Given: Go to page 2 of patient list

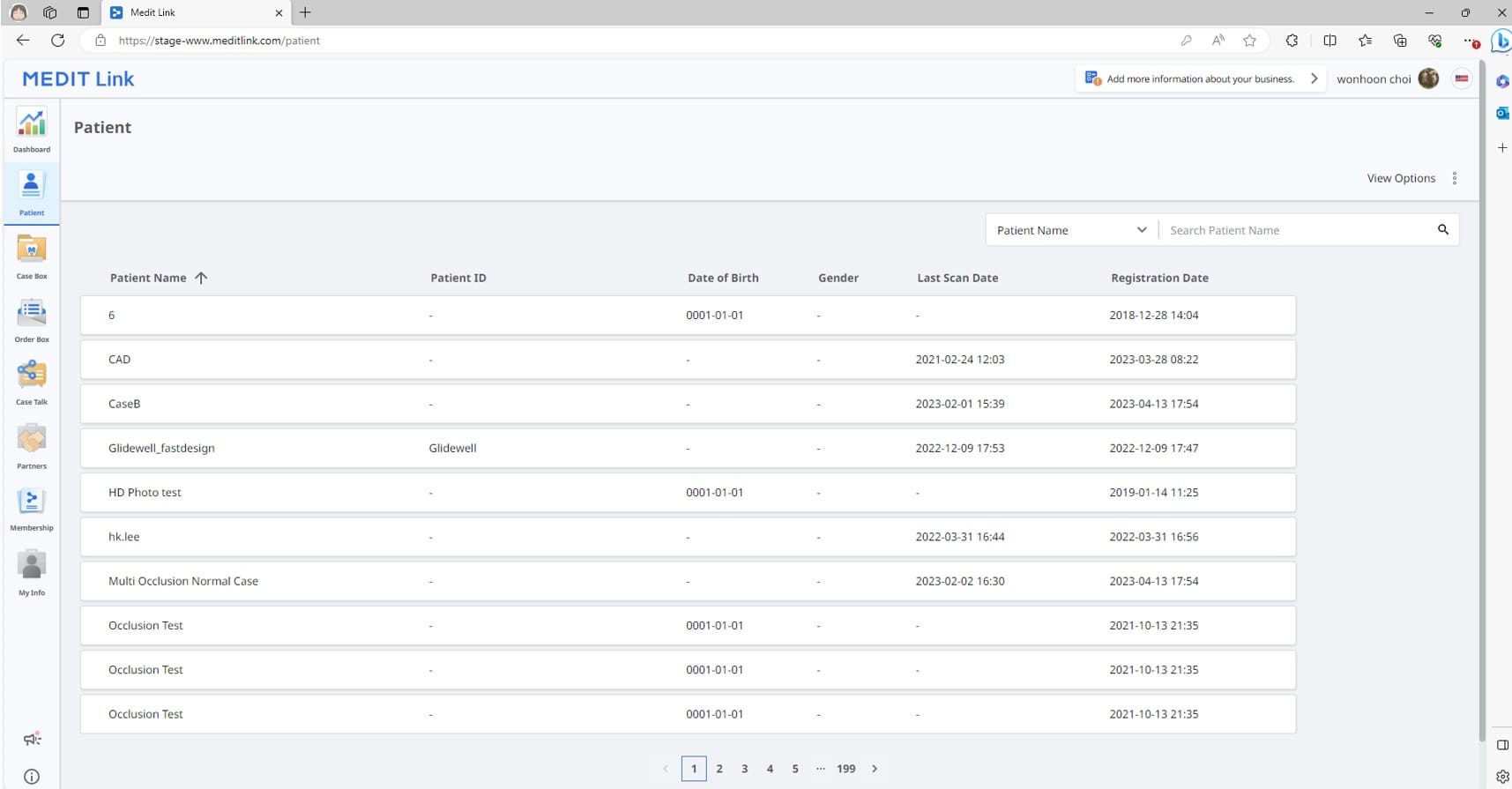Looking at the screenshot, I should pos(719,769).
